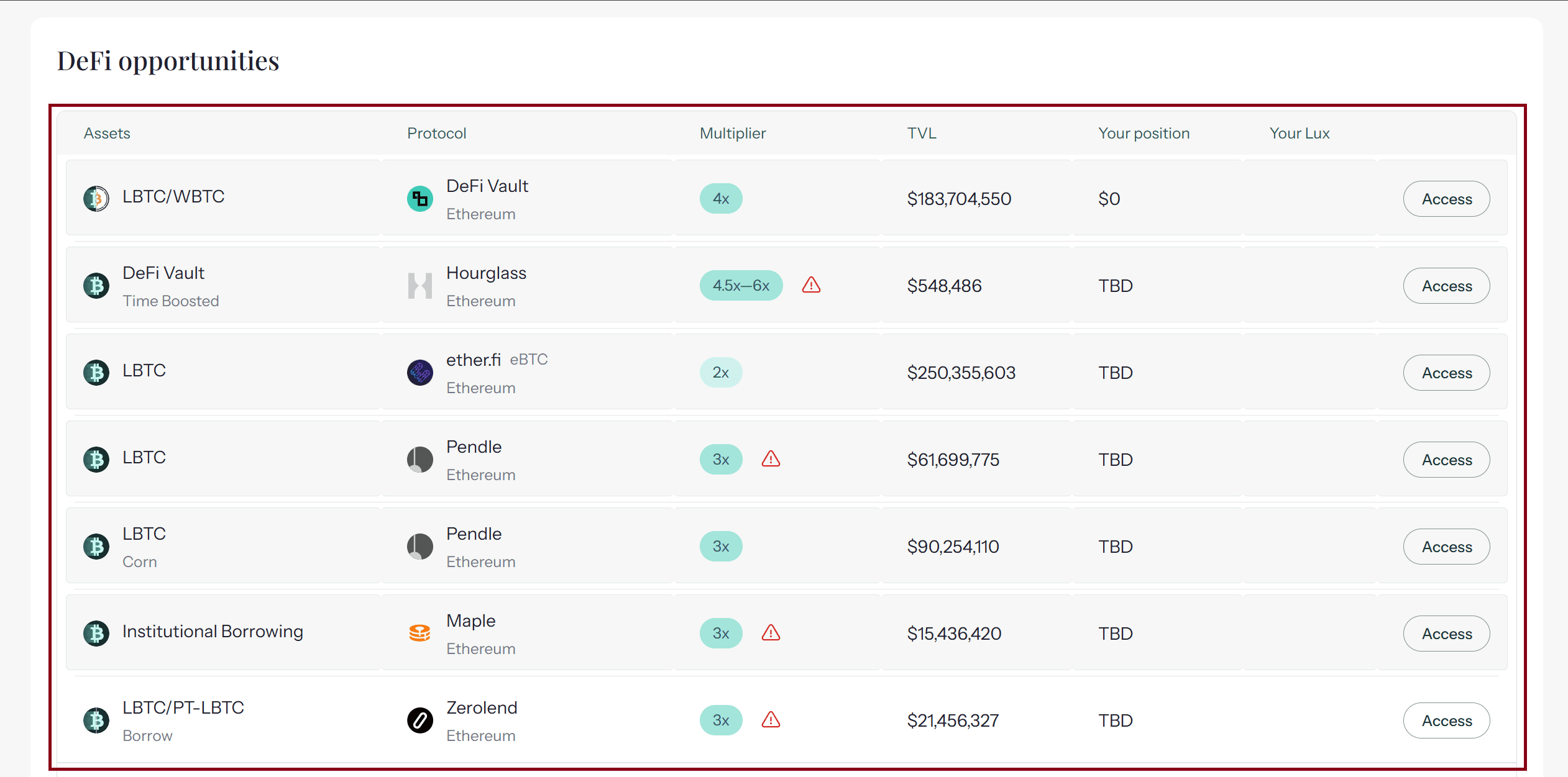1568x777 pixels.
Task: Click the Hourglass protocol name
Action: (x=486, y=273)
